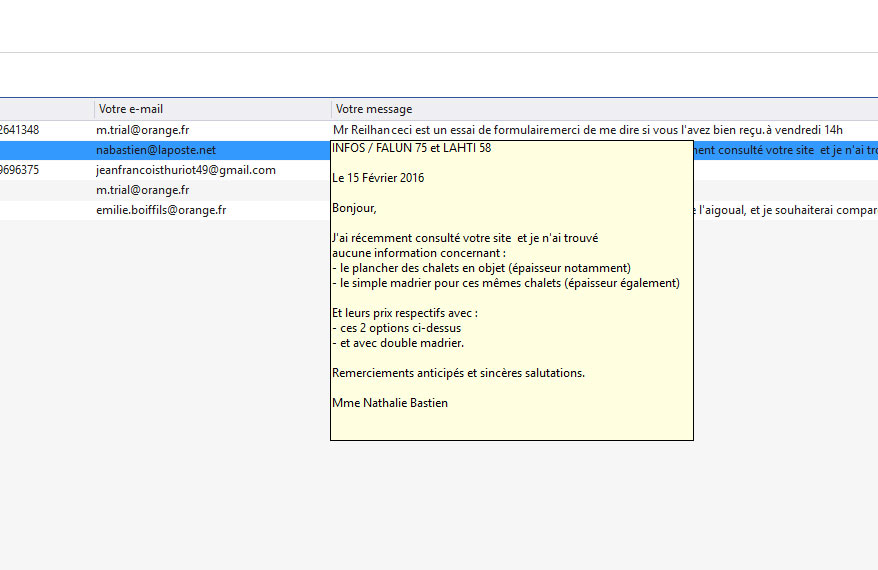Sort by the "Votre e-mail" column header
The height and width of the screenshot is (570, 878).
(131, 109)
